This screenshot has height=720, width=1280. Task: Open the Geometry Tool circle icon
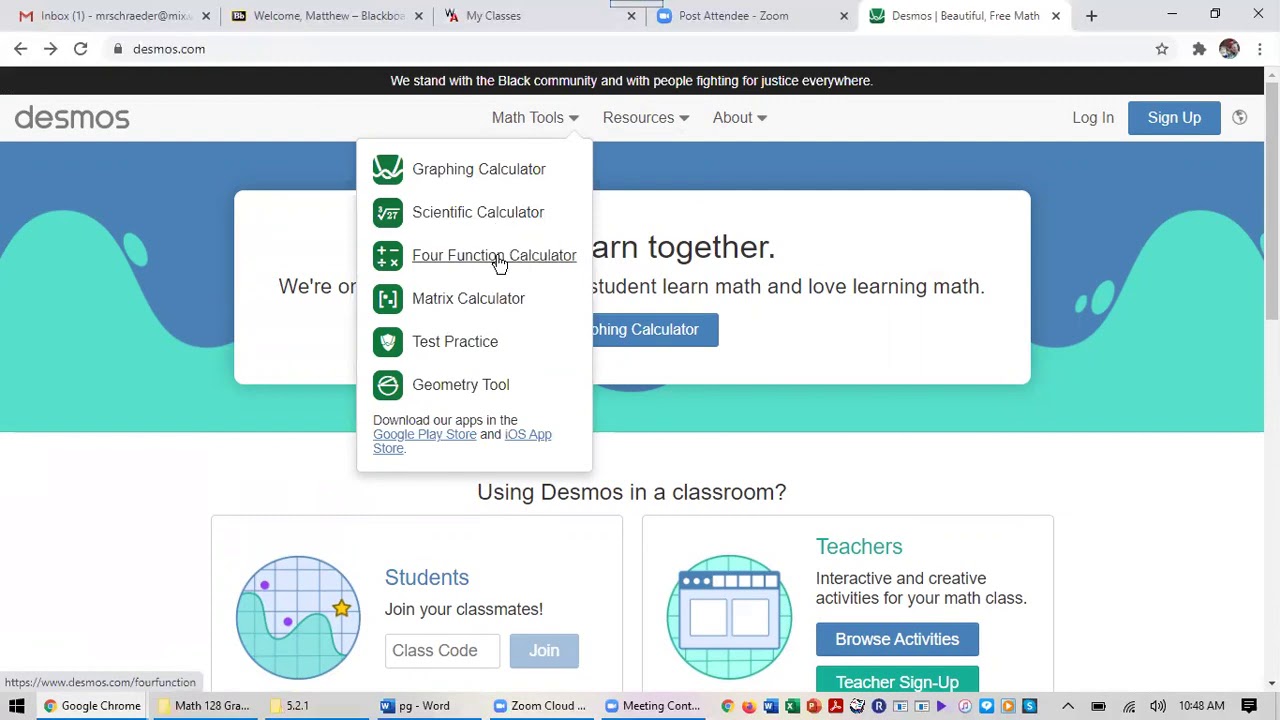(388, 384)
